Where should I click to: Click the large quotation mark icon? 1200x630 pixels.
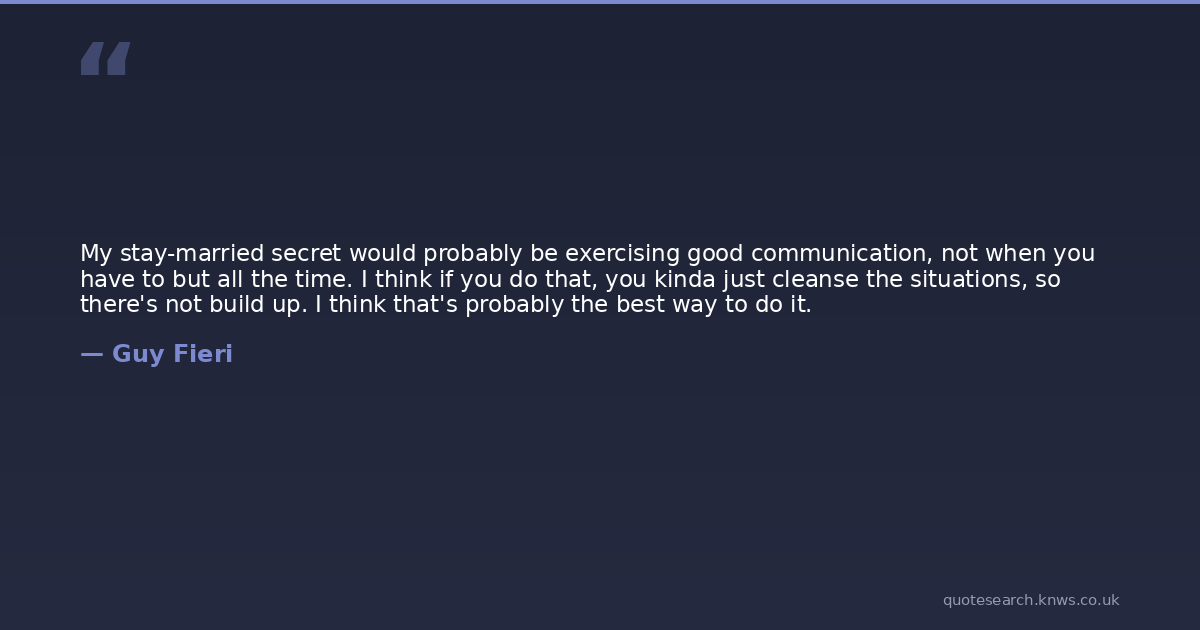pyautogui.click(x=105, y=59)
